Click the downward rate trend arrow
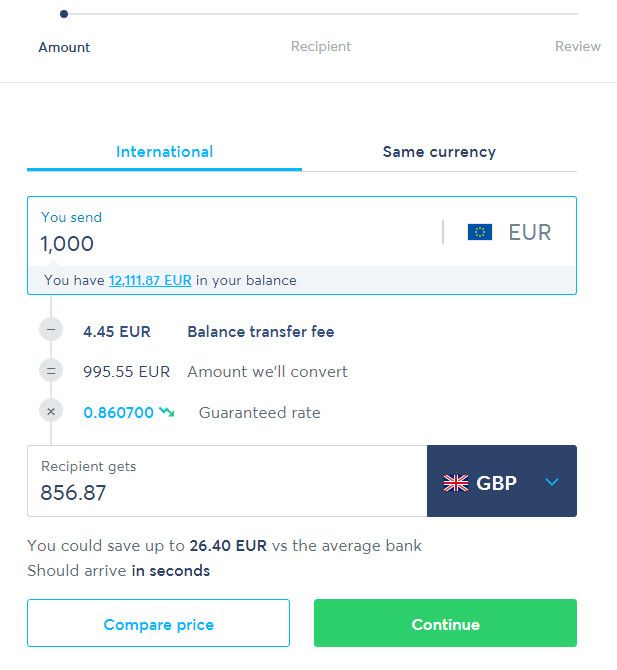Viewport: 617px width, 670px height. click(166, 412)
